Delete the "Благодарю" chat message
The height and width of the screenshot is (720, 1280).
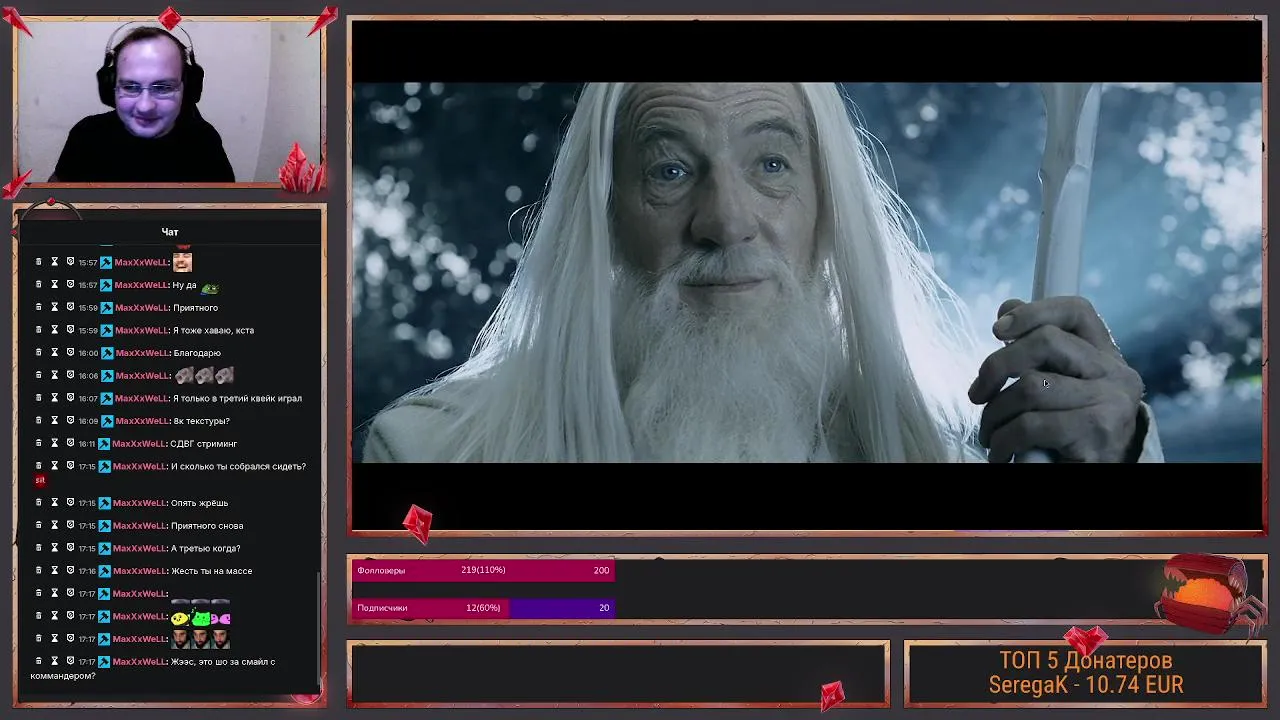tap(39, 353)
